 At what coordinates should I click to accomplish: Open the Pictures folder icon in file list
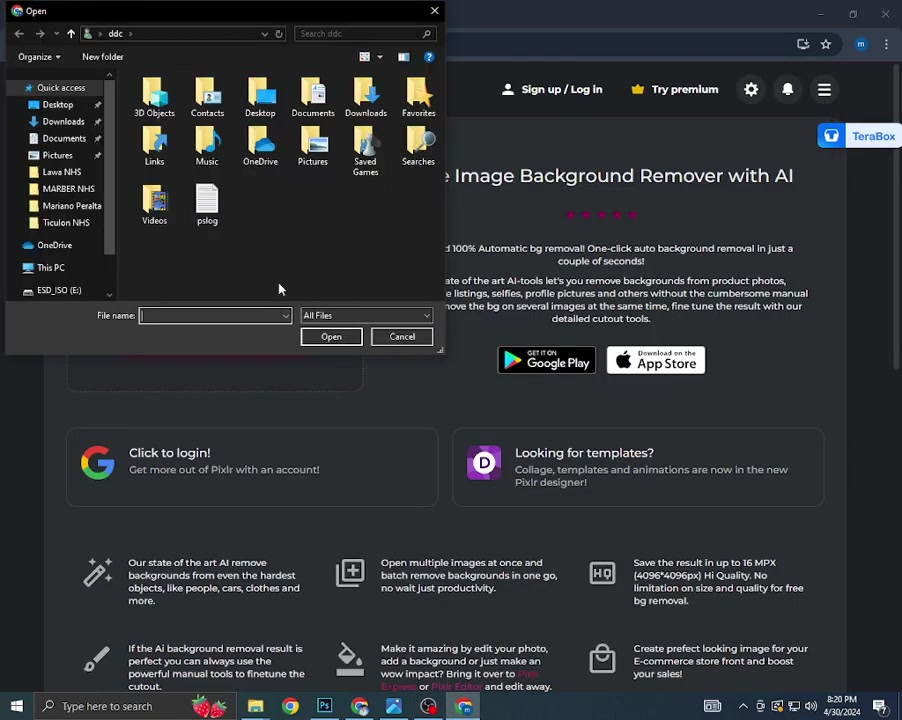(313, 146)
